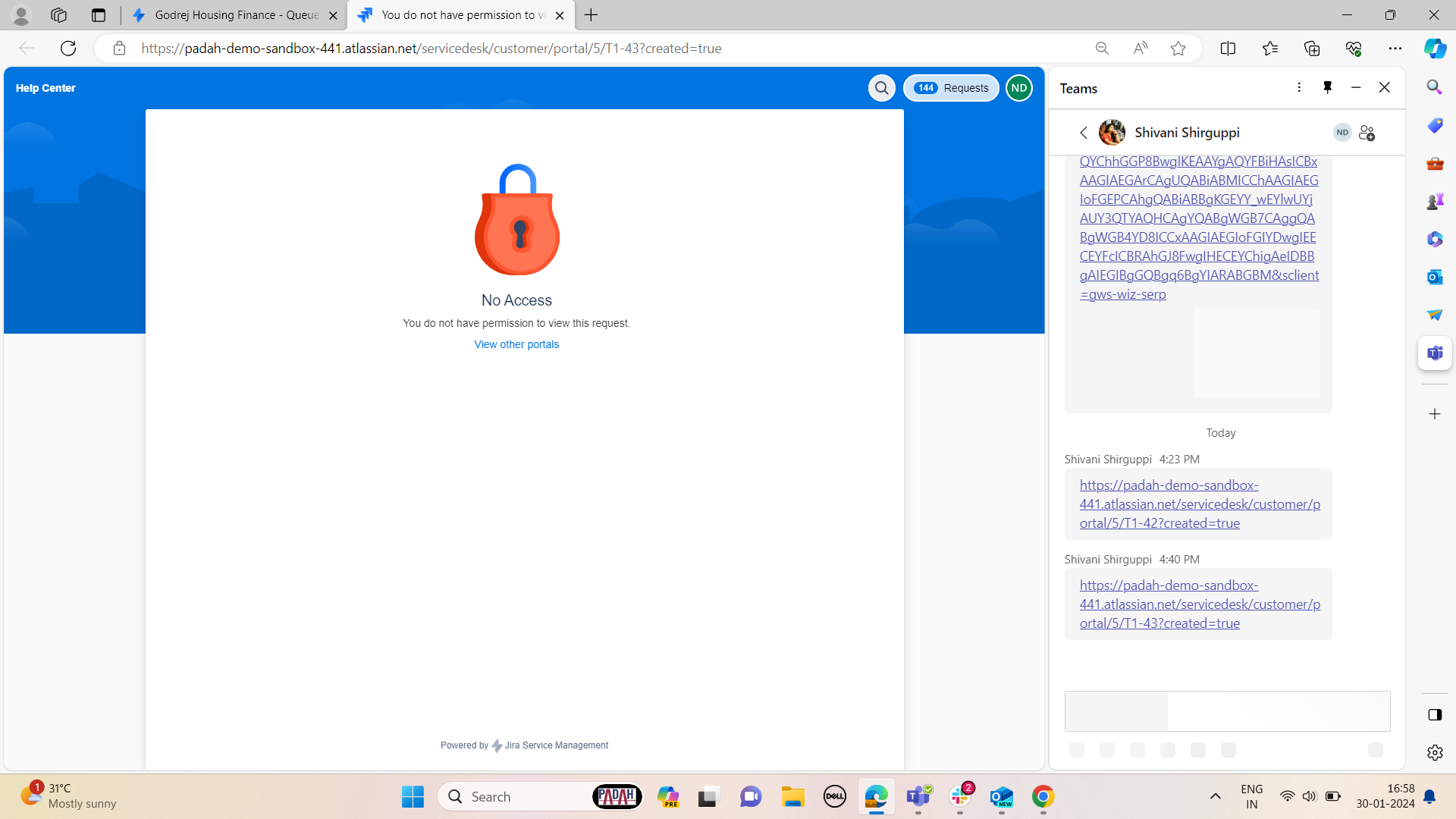Open Edge sidebar Microsoft 365 icon

(1434, 239)
